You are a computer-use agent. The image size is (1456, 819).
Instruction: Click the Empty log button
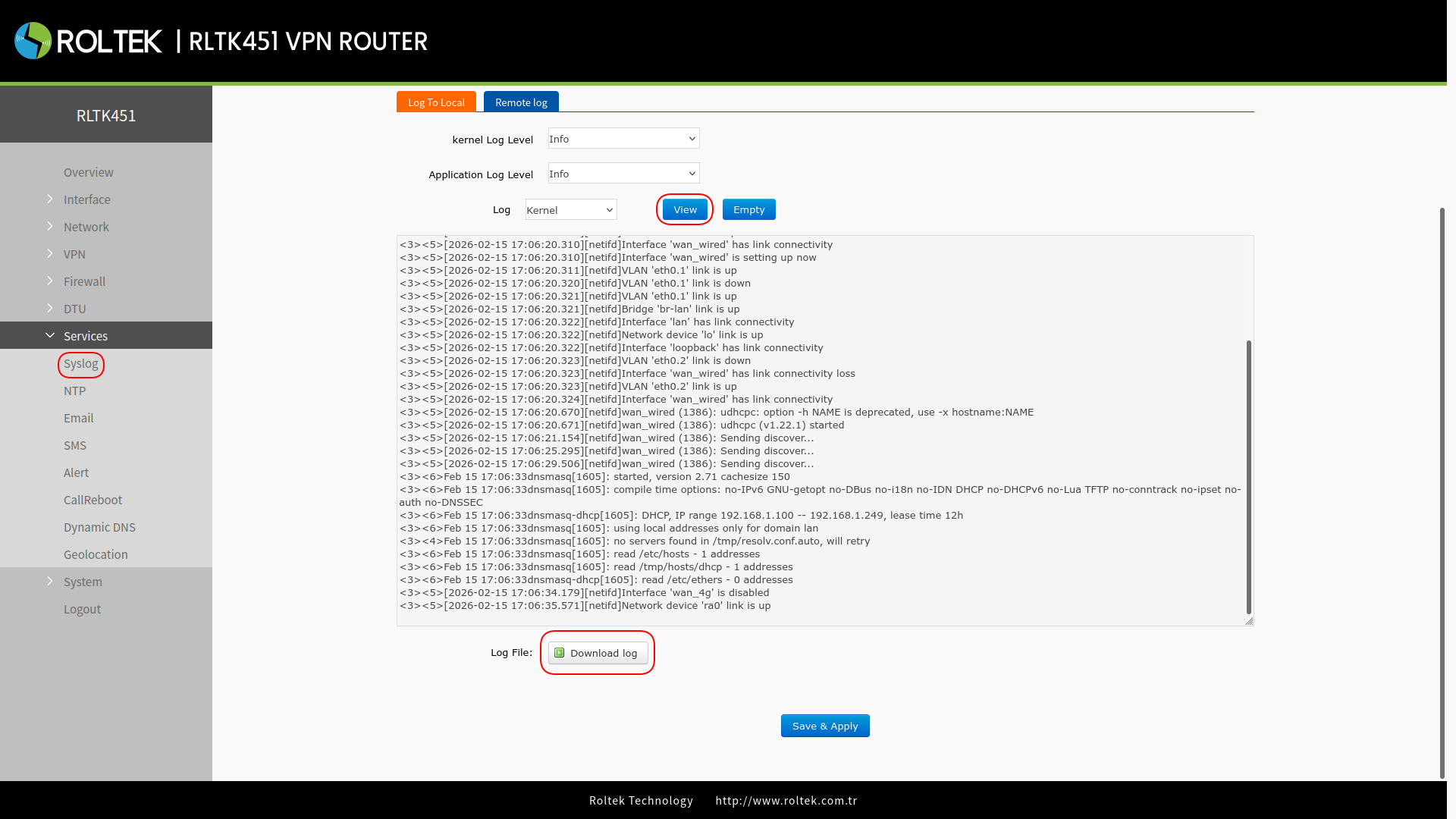tap(748, 210)
